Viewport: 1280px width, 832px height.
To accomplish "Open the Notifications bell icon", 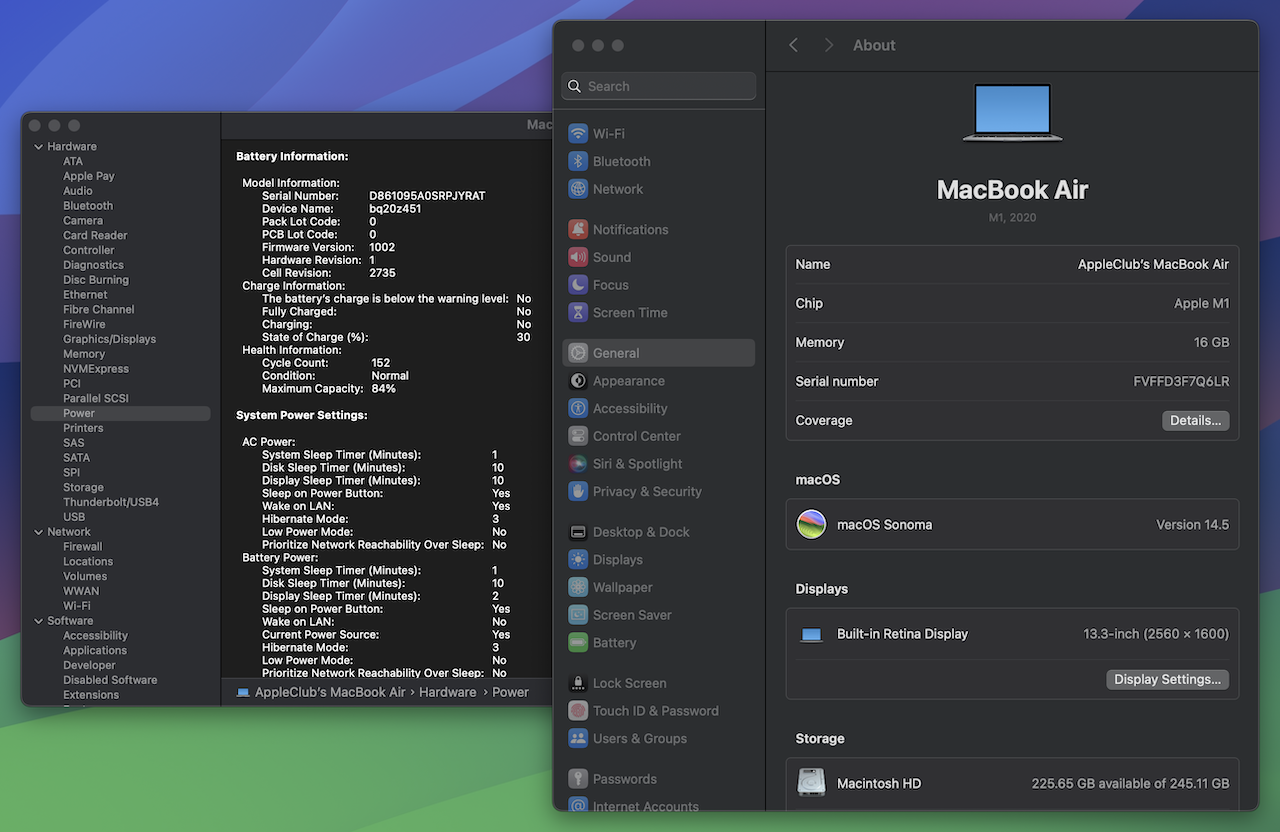I will click(578, 229).
